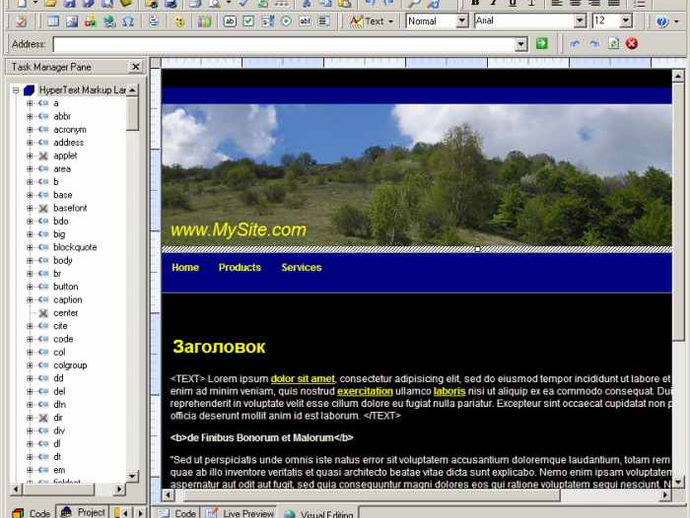This screenshot has width=690, height=518.
Task: Click the checklist icon at toolbar start
Action: pos(21,21)
